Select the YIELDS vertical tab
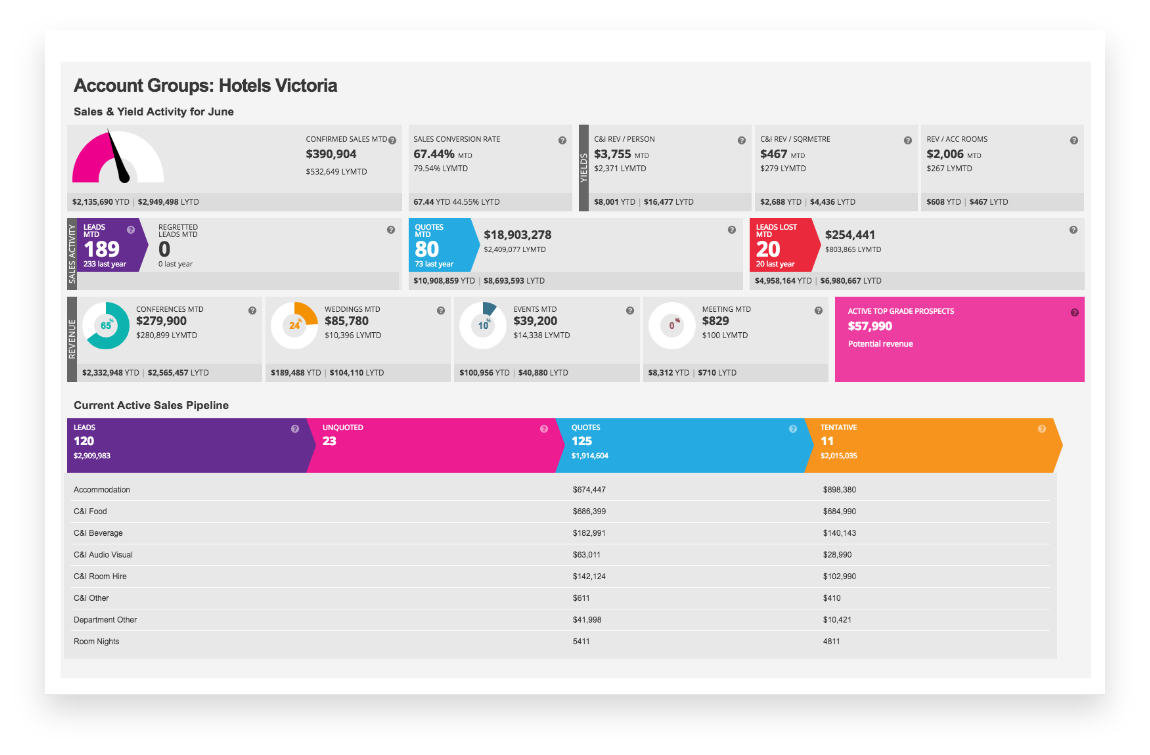Image resolution: width=1150 pixels, height=755 pixels. (x=582, y=165)
